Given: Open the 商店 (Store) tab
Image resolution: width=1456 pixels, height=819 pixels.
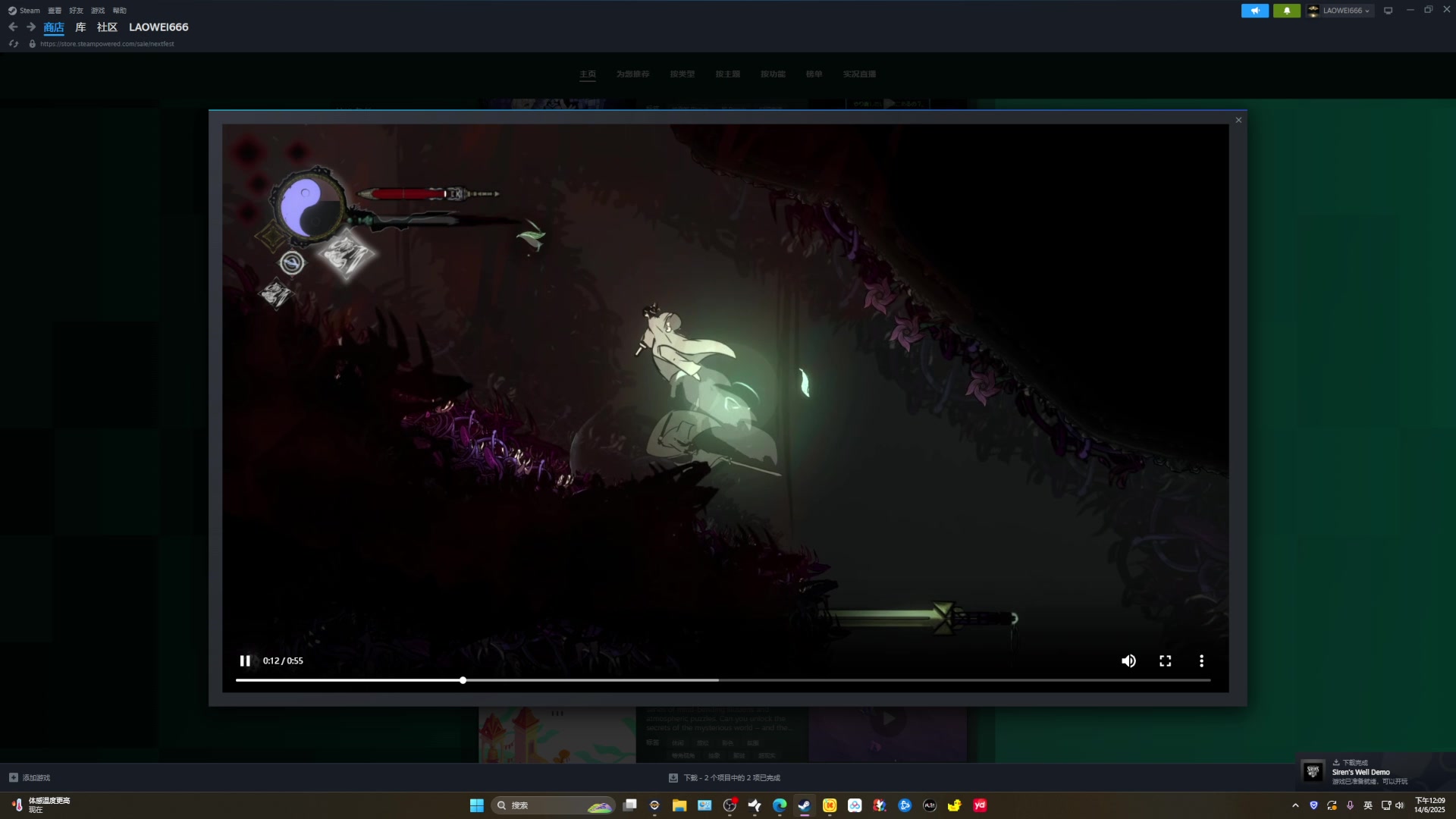Looking at the screenshot, I should pos(54,27).
